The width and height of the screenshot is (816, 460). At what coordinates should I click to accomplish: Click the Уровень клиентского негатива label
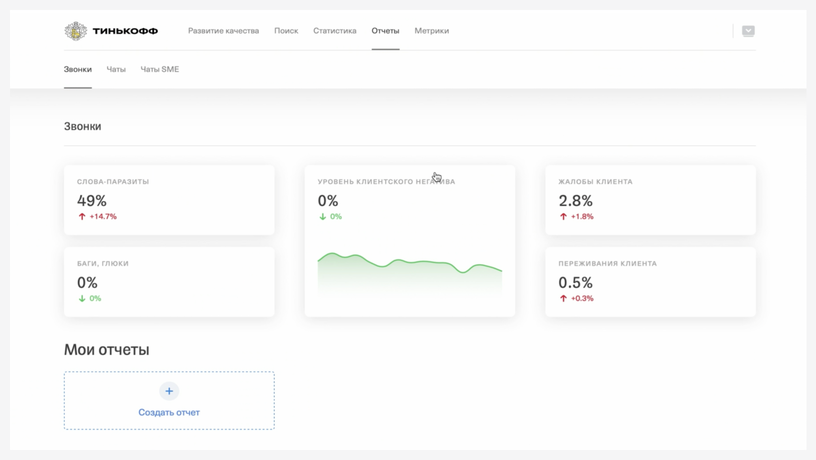tap(386, 182)
